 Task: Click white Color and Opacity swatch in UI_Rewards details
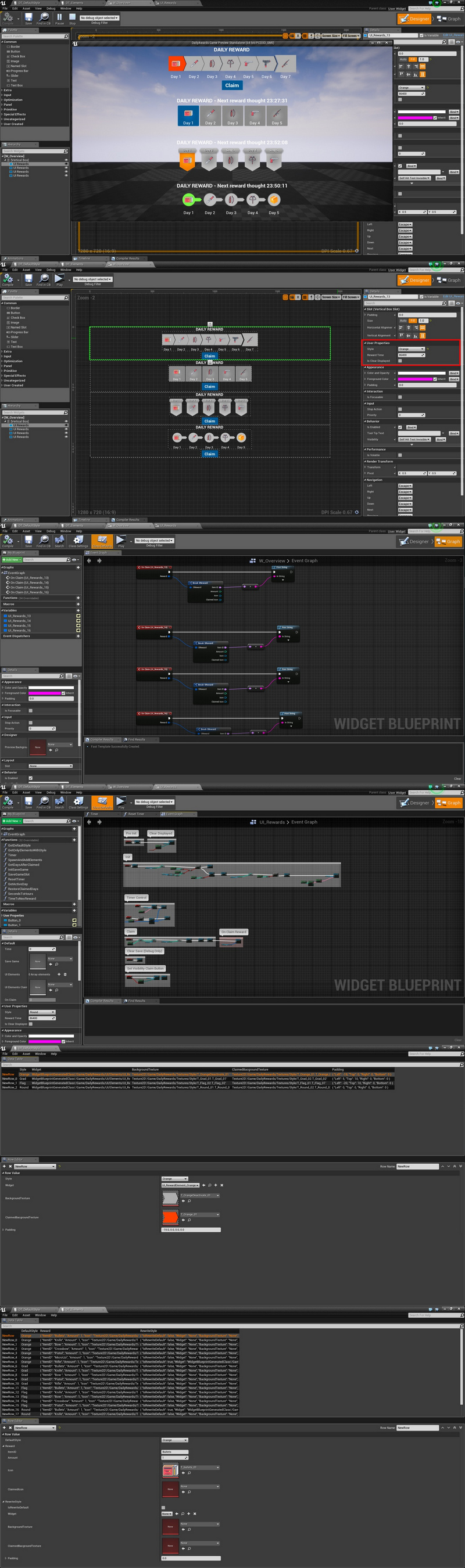[51, 1035]
